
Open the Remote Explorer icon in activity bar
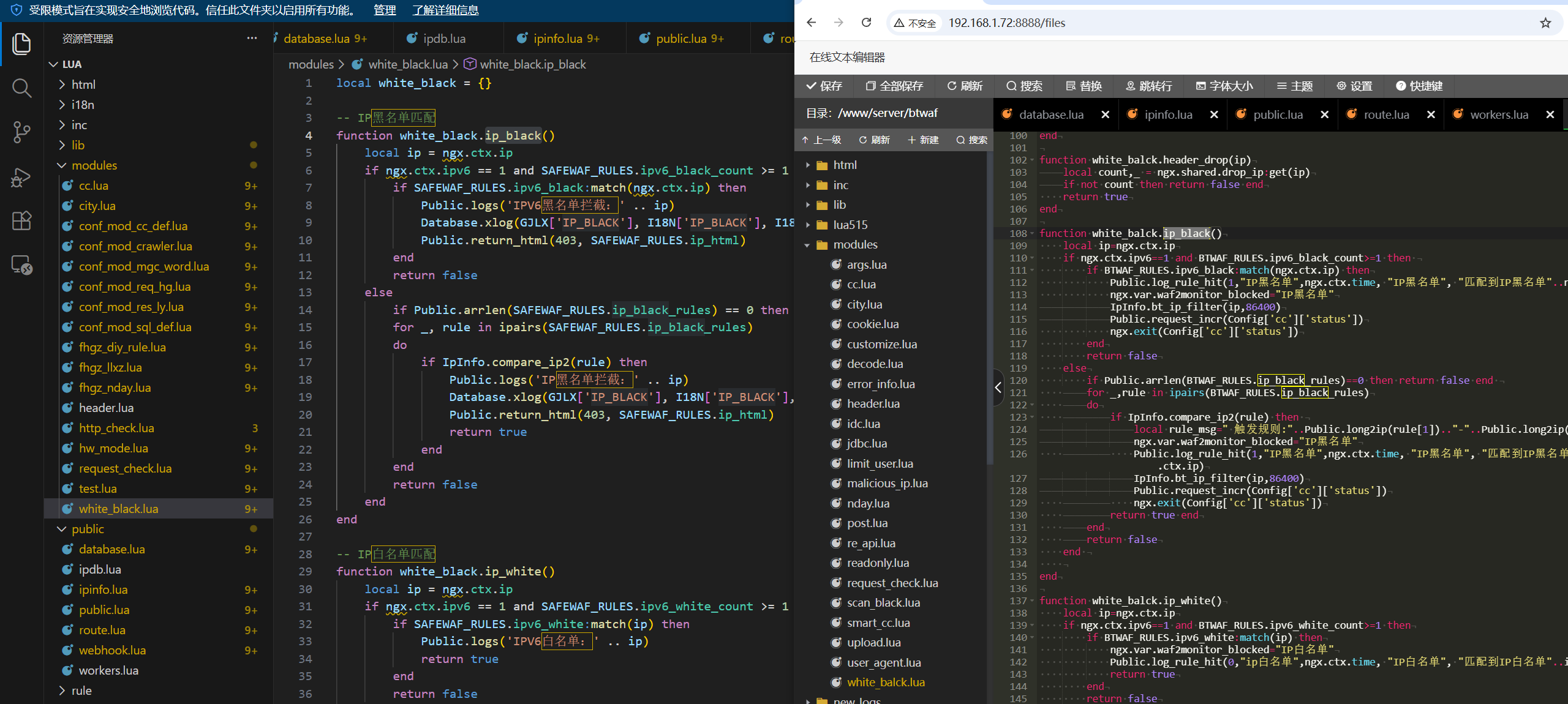click(x=21, y=264)
